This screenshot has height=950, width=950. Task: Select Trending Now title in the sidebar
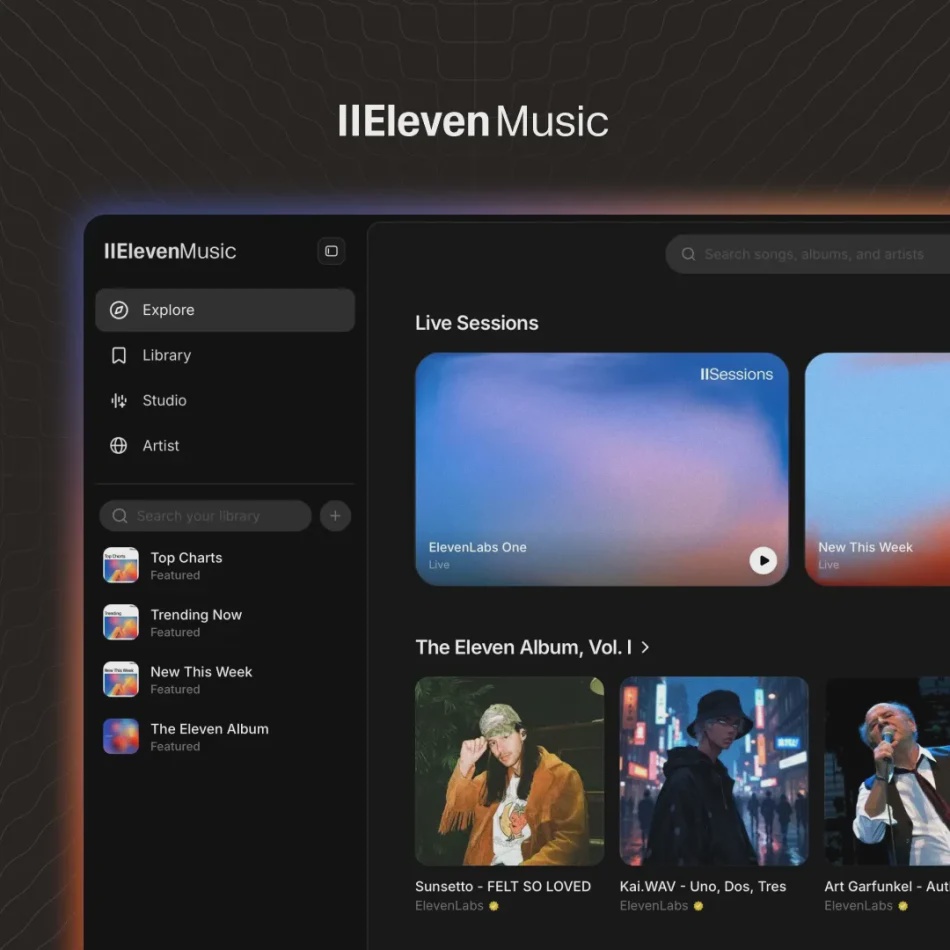[196, 615]
